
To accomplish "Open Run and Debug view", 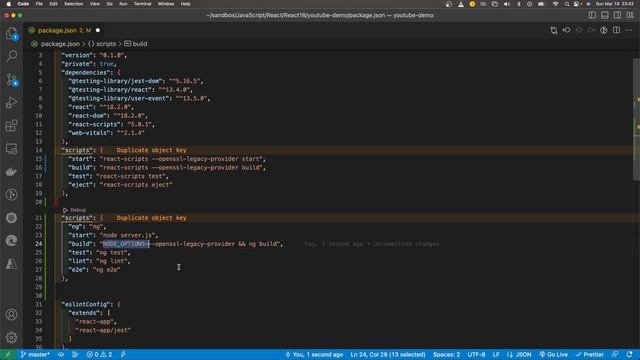I will click(x=11, y=102).
